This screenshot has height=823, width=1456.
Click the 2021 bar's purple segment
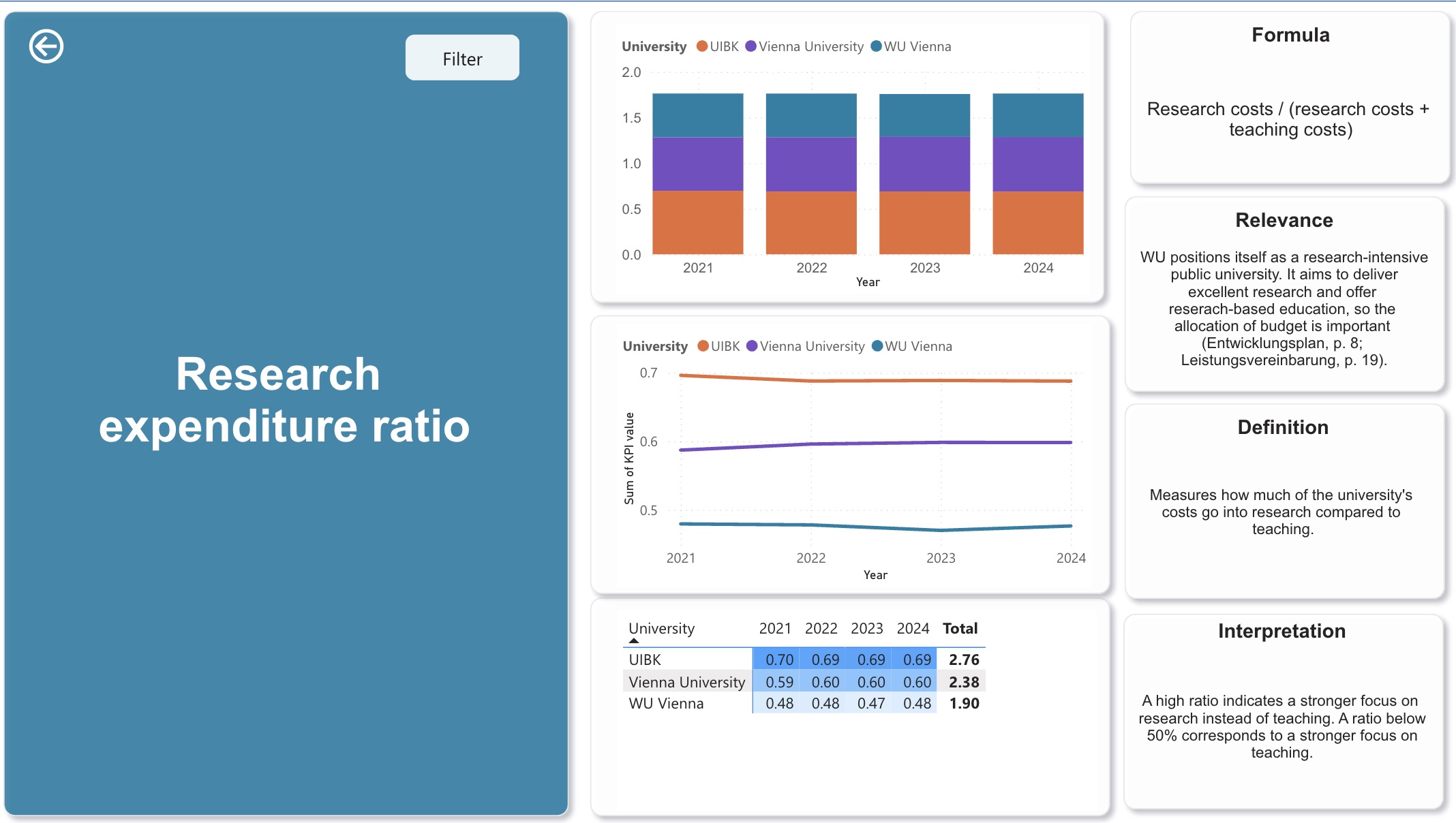pyautogui.click(x=697, y=164)
